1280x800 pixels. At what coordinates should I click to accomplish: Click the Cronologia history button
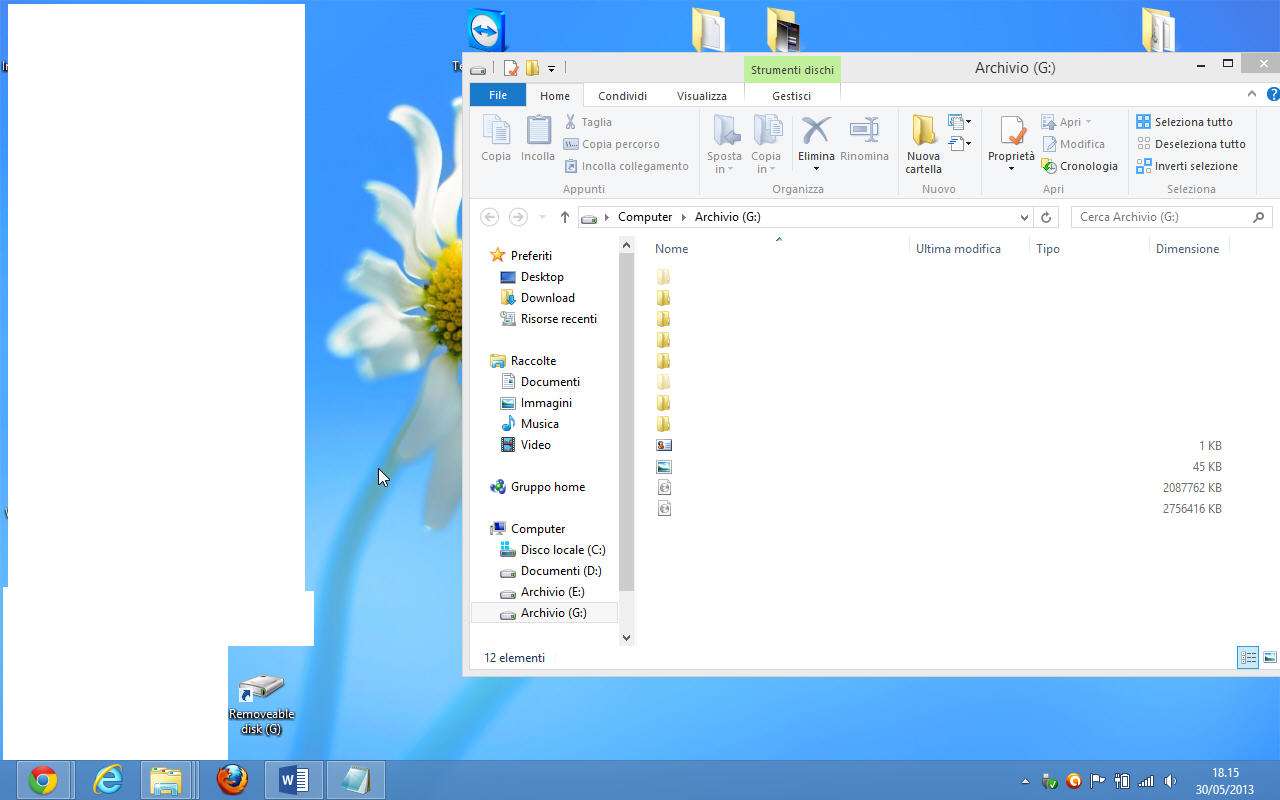[1080, 166]
